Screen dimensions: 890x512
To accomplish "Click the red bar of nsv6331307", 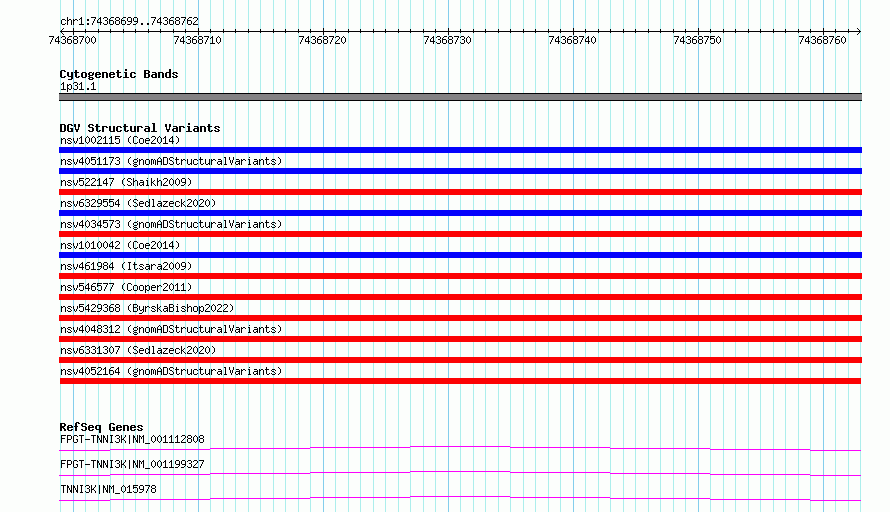I will pos(460,360).
